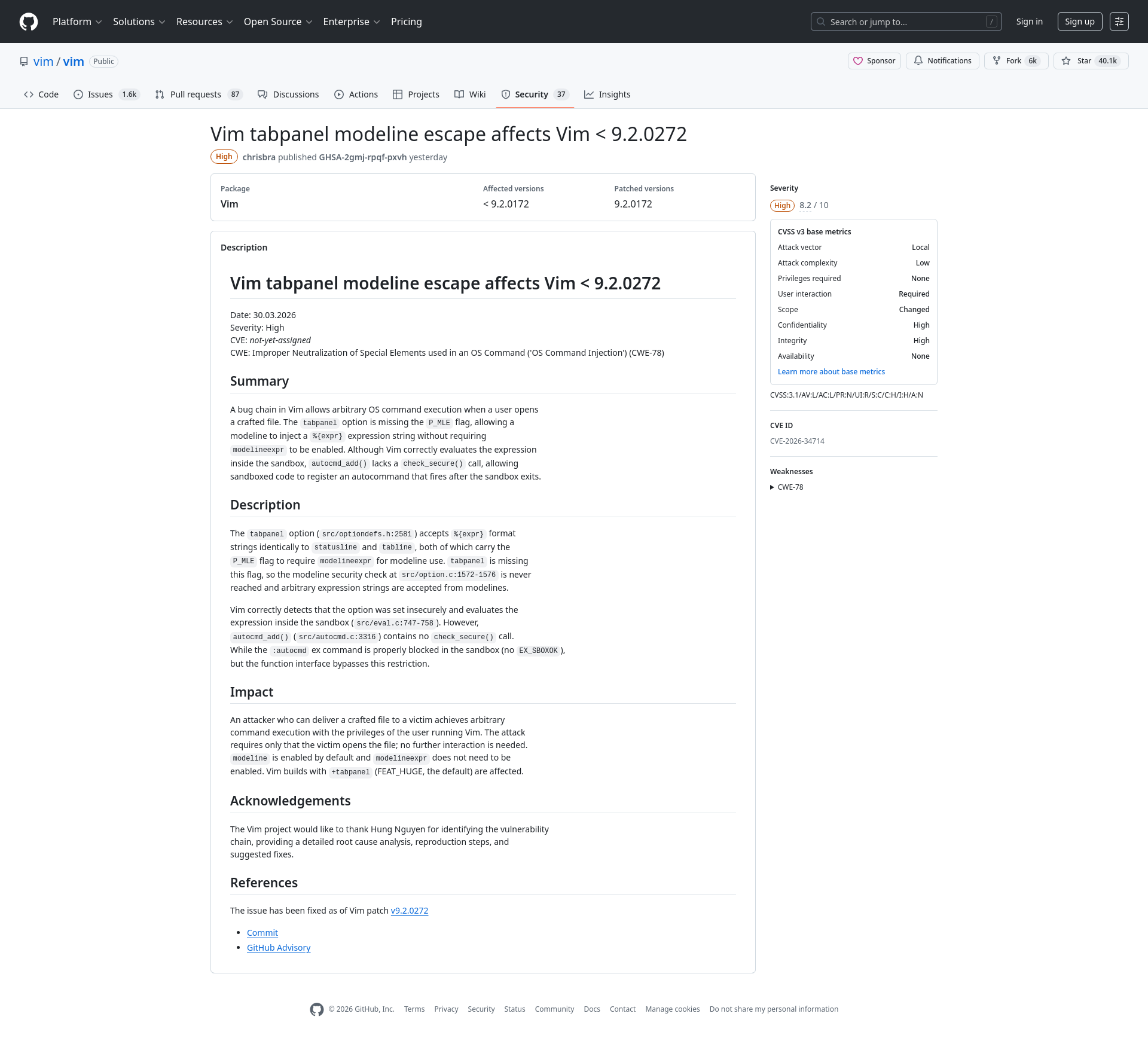Screen dimensions: 1148x1041
Task: Click the Sign up button
Action: pyautogui.click(x=1079, y=22)
